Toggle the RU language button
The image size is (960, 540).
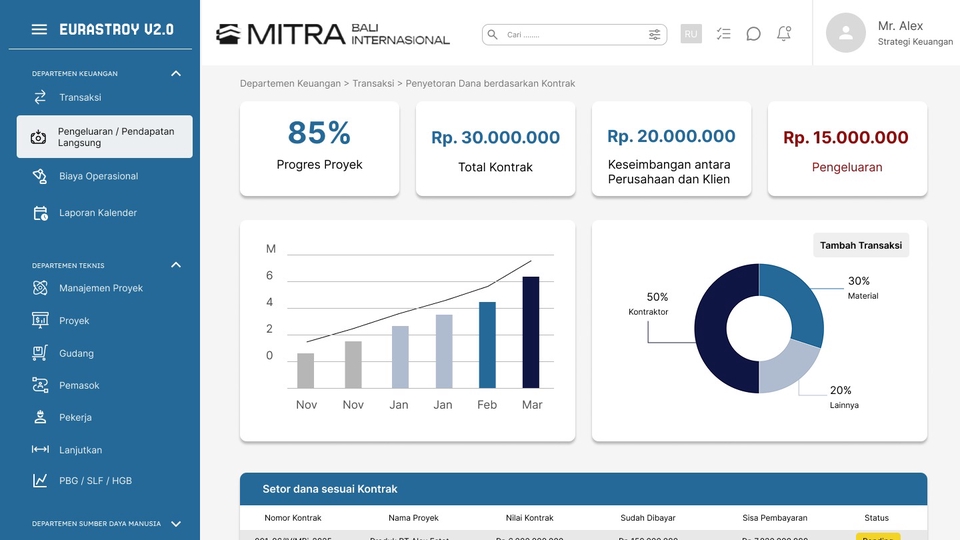(691, 34)
